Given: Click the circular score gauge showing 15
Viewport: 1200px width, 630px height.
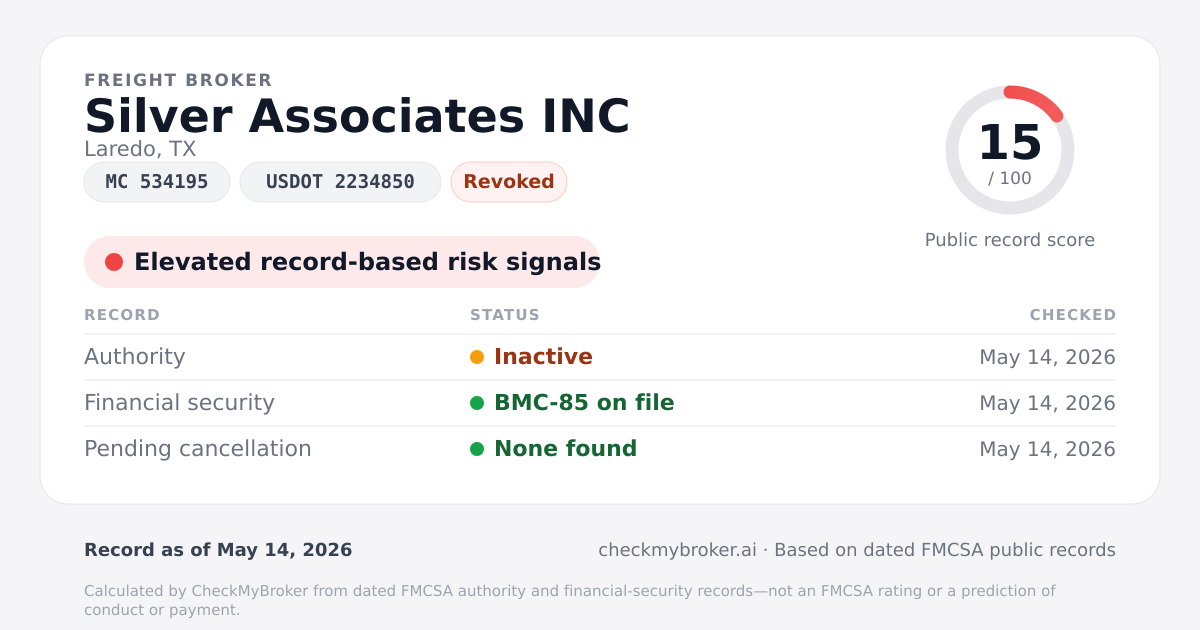Looking at the screenshot, I should (x=1010, y=150).
